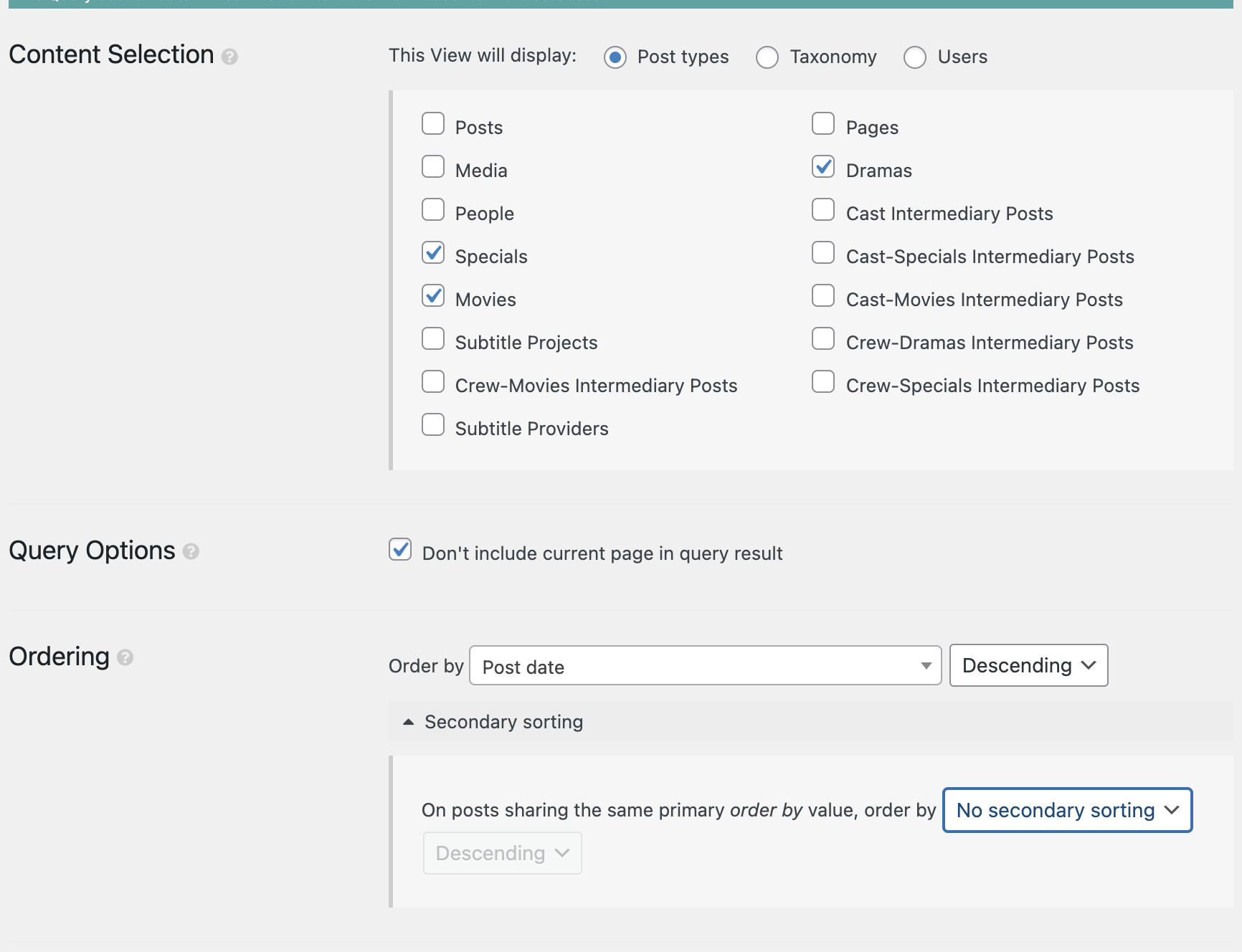Image resolution: width=1242 pixels, height=952 pixels.
Task: Open Query Options help icon
Action: click(x=191, y=551)
